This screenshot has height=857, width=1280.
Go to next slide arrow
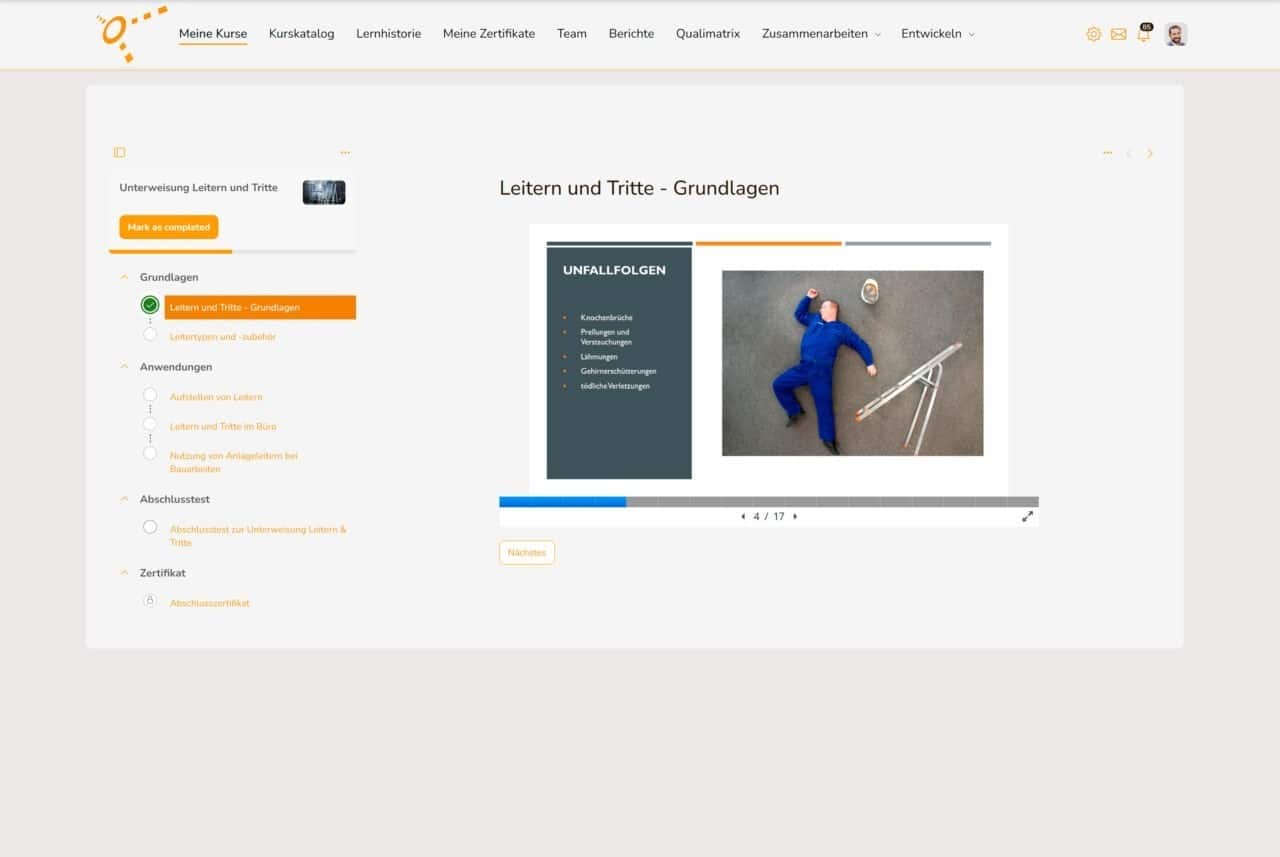click(x=795, y=517)
